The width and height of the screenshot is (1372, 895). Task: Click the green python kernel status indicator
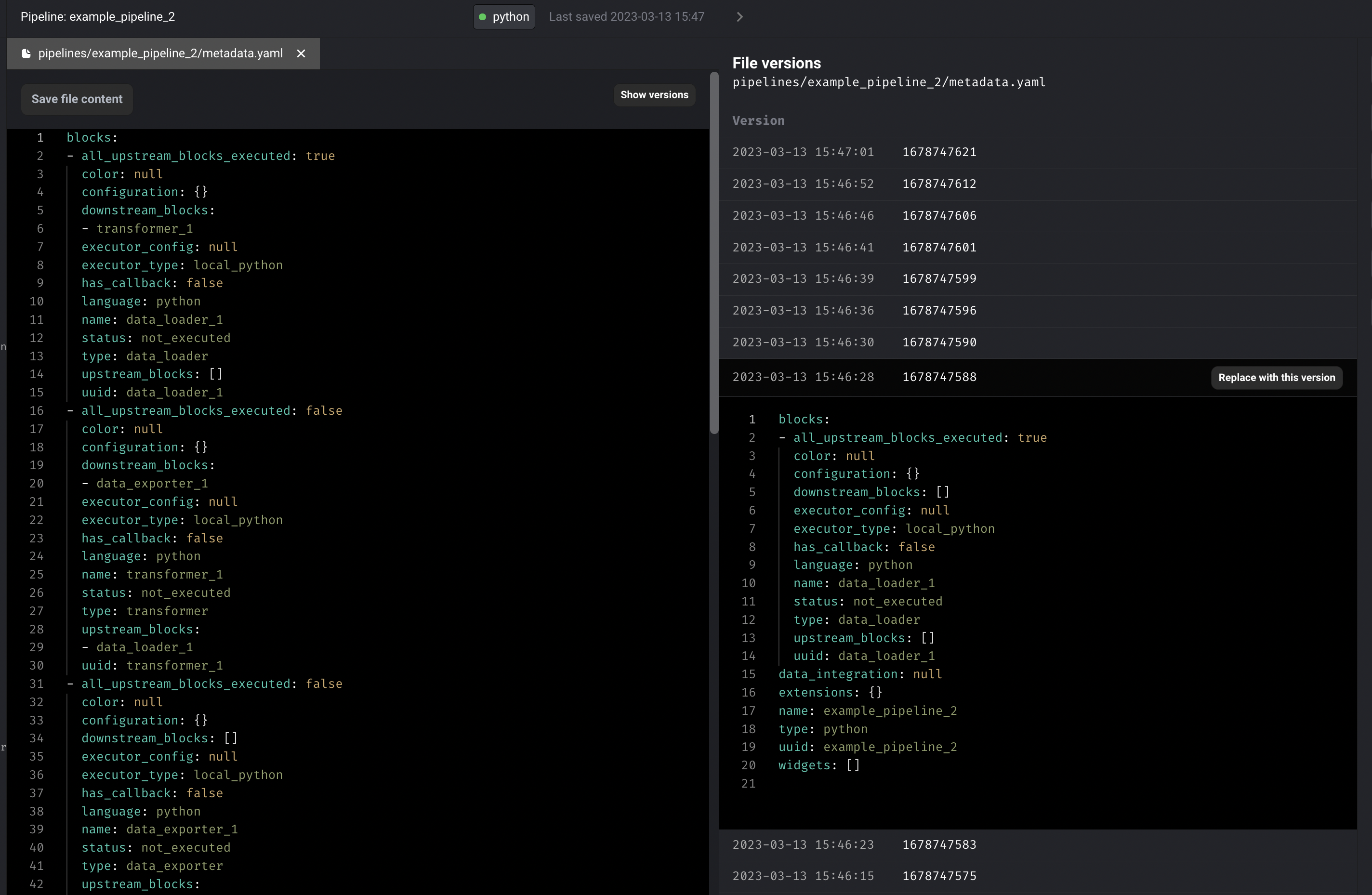483,17
